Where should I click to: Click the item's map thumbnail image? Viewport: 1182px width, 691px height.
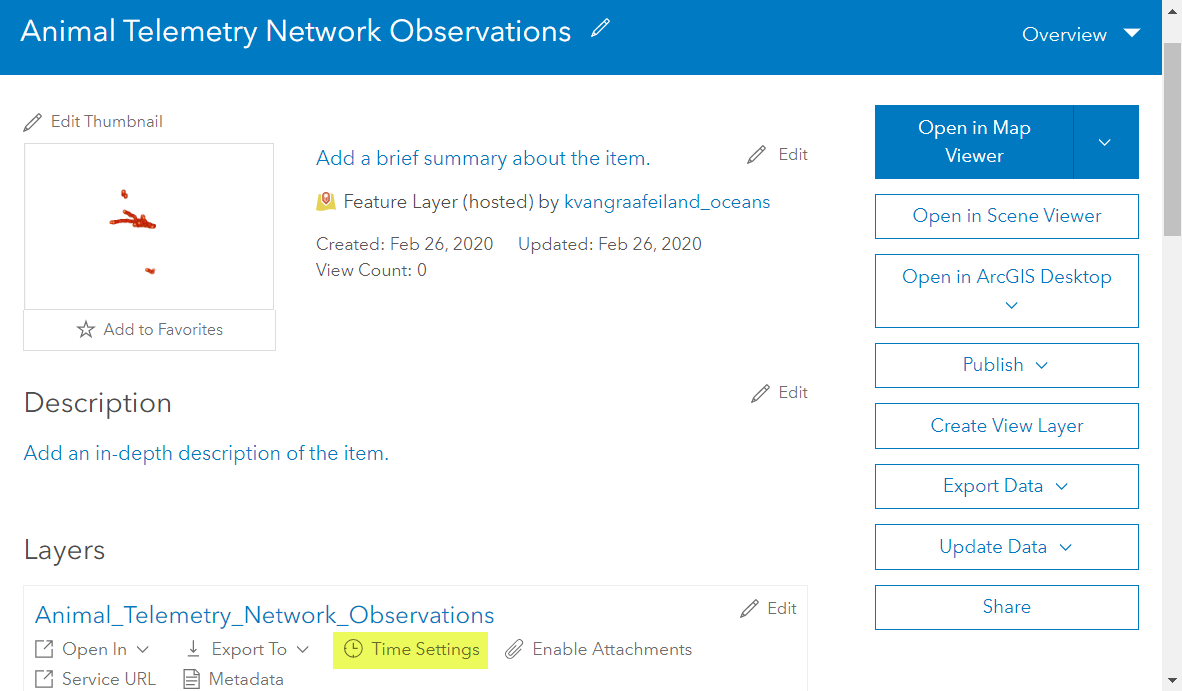click(149, 226)
